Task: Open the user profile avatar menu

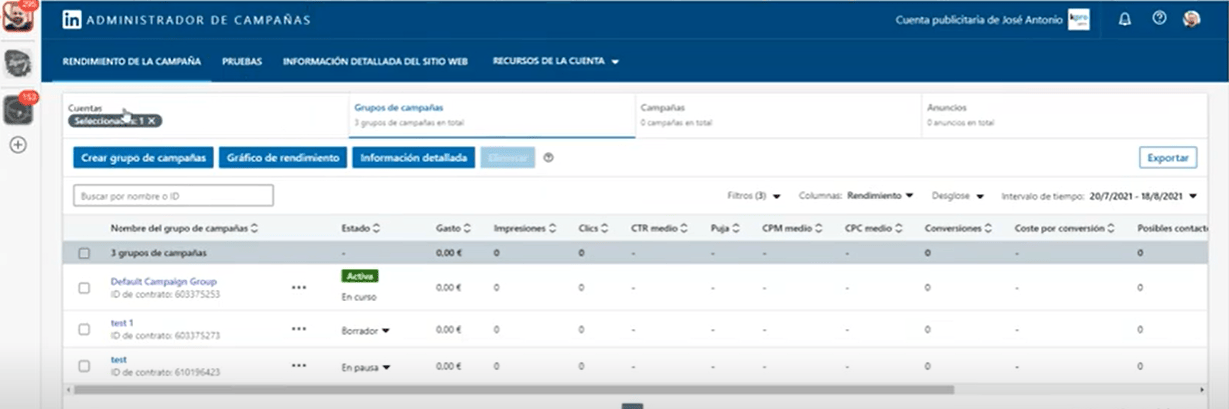Action: [1191, 19]
